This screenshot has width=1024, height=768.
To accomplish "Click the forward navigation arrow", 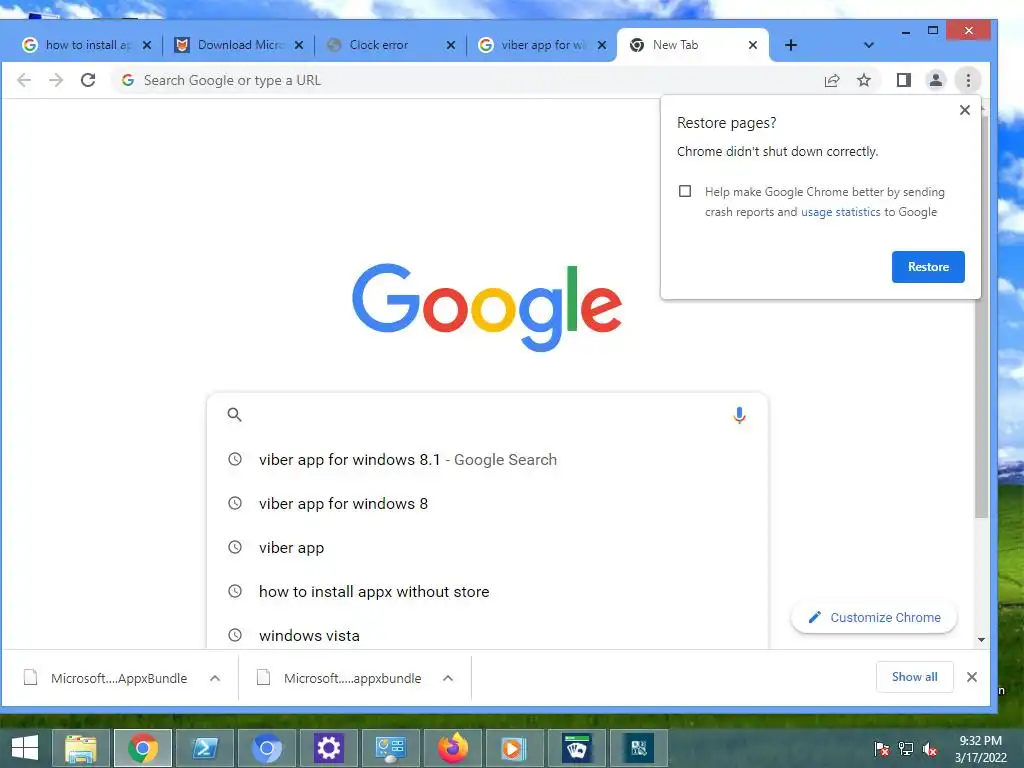I will pyautogui.click(x=56, y=80).
